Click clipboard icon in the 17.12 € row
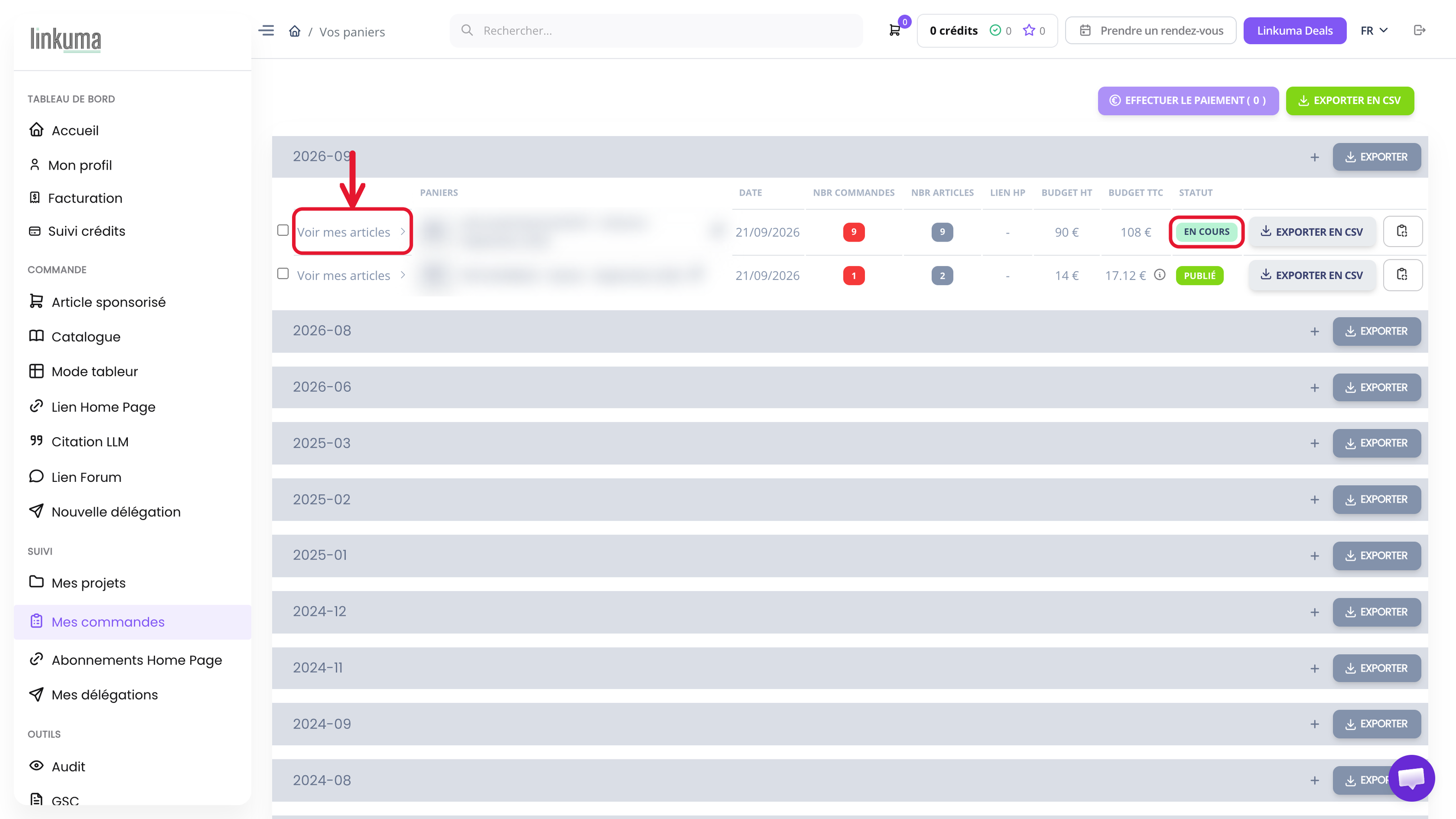The width and height of the screenshot is (1456, 819). click(x=1402, y=275)
